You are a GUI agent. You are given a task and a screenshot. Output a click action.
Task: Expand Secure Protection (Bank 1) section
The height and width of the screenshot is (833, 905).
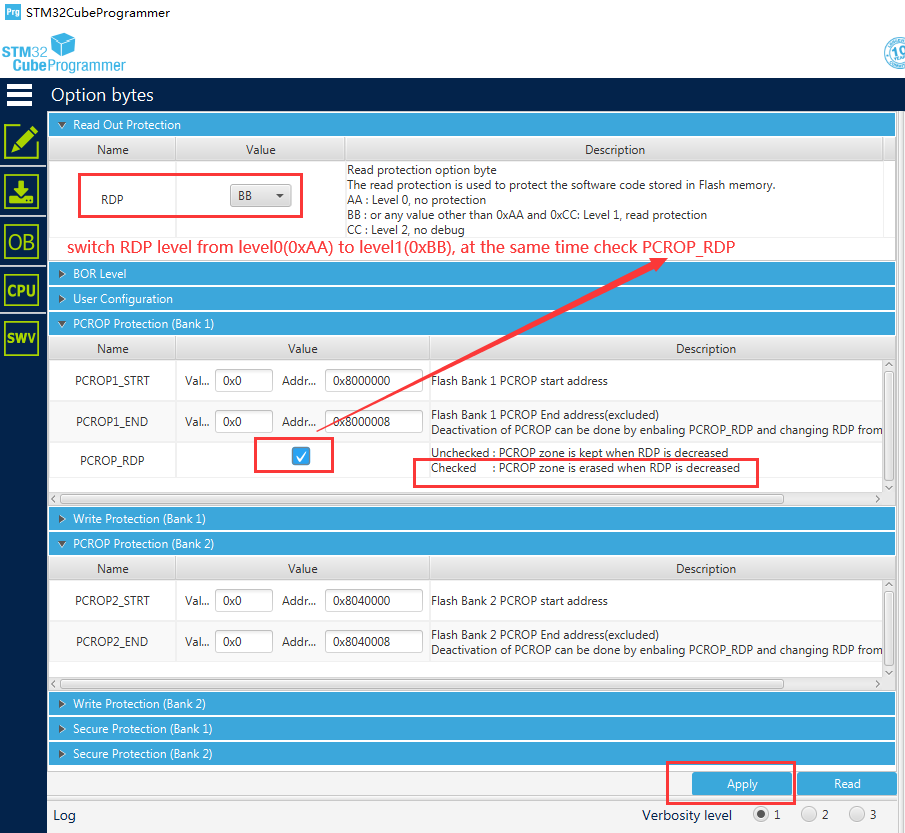[472, 729]
